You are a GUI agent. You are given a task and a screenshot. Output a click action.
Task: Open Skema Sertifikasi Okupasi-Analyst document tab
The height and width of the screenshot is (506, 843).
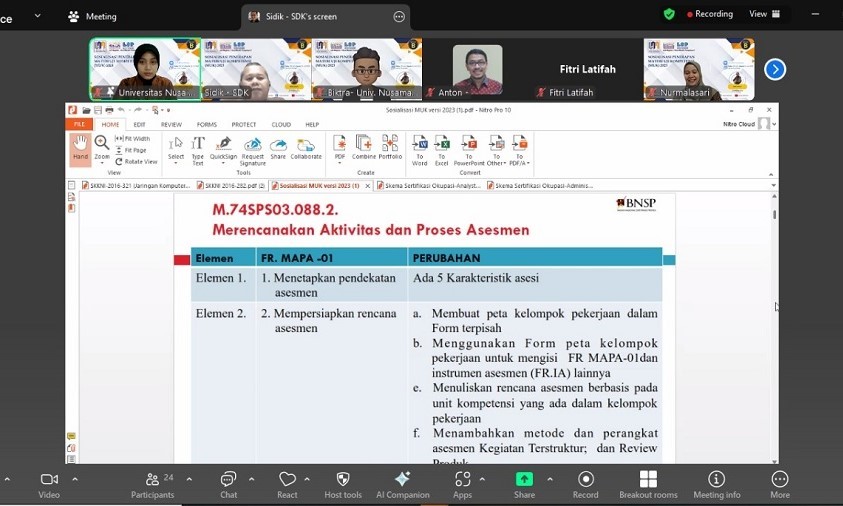[428, 186]
